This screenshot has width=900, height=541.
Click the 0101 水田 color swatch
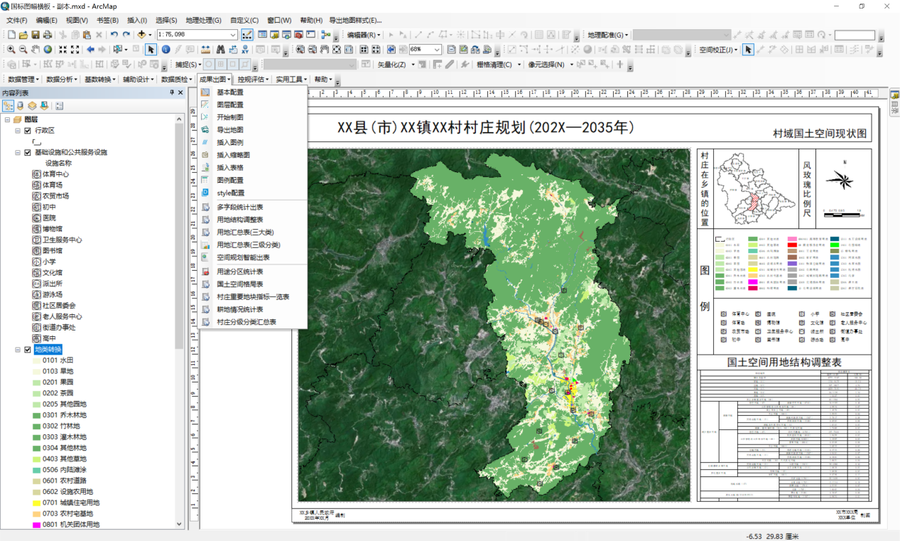pyautogui.click(x=36, y=360)
